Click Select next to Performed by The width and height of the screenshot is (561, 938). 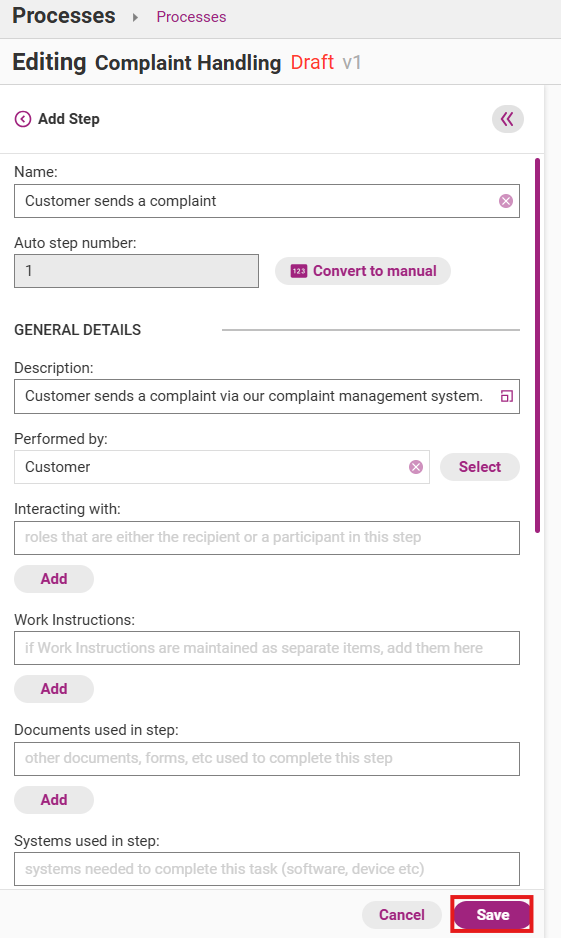[x=480, y=467]
